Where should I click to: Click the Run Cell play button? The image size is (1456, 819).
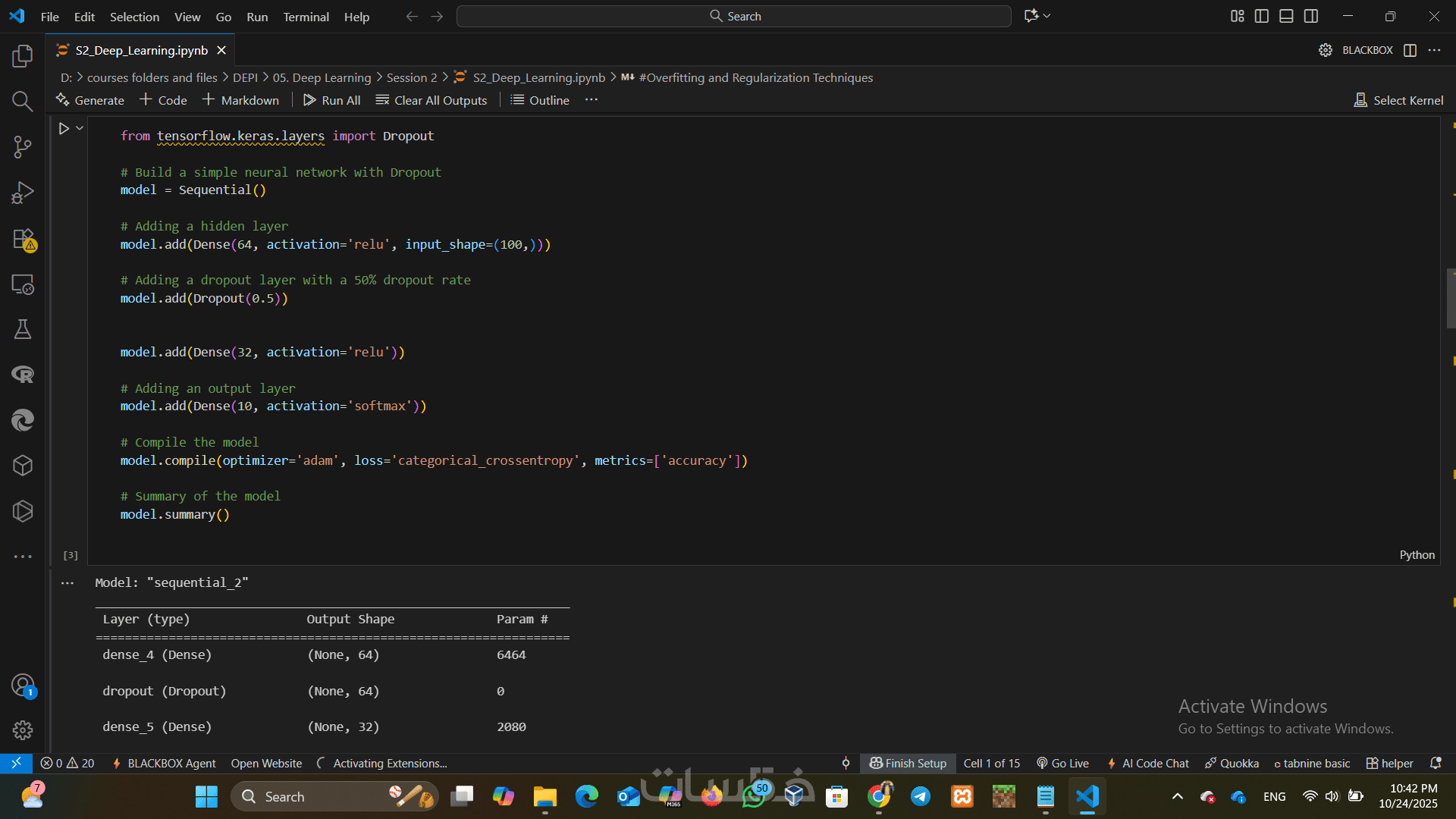point(64,129)
